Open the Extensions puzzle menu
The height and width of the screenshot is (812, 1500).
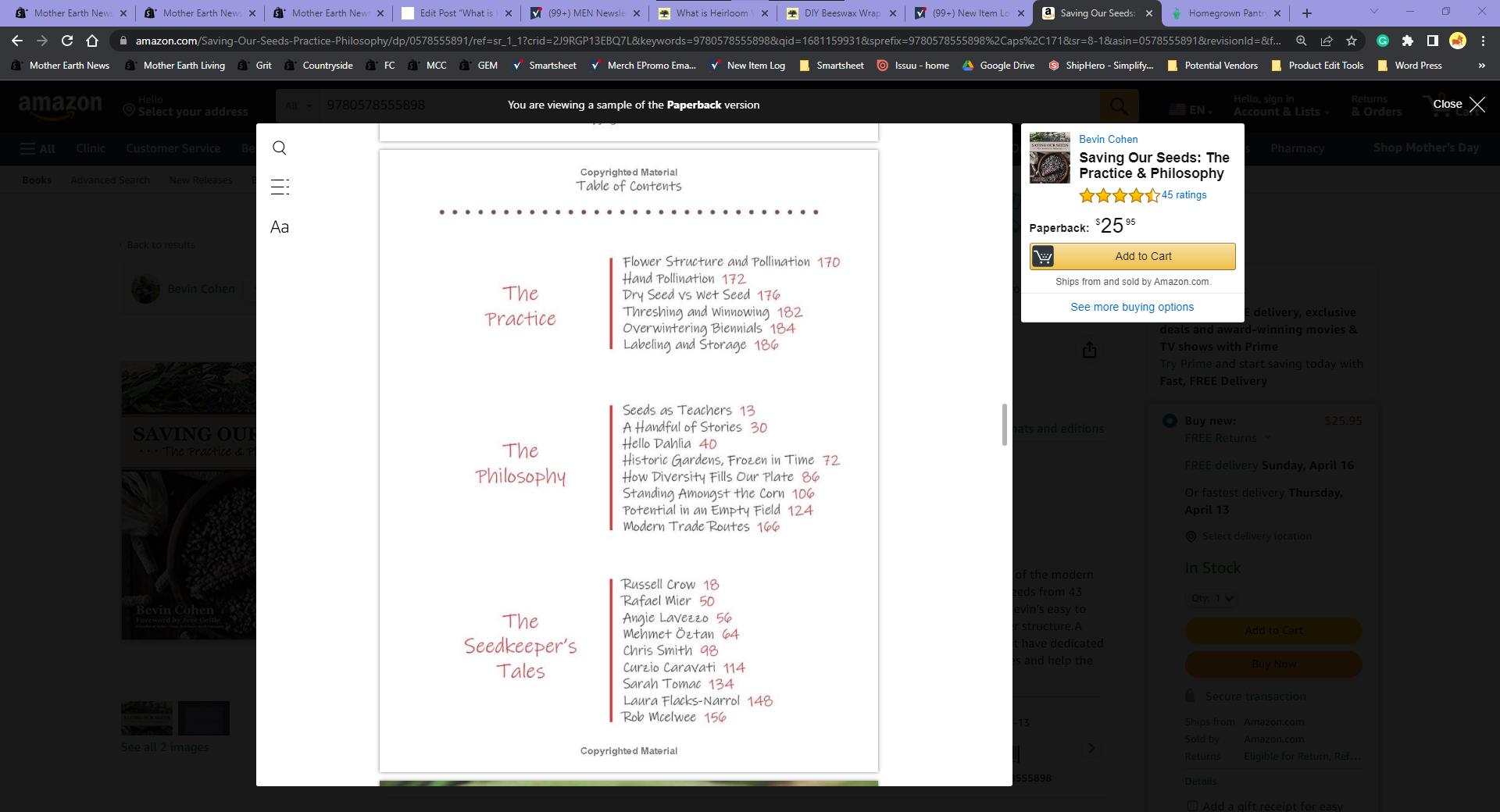coord(1408,41)
